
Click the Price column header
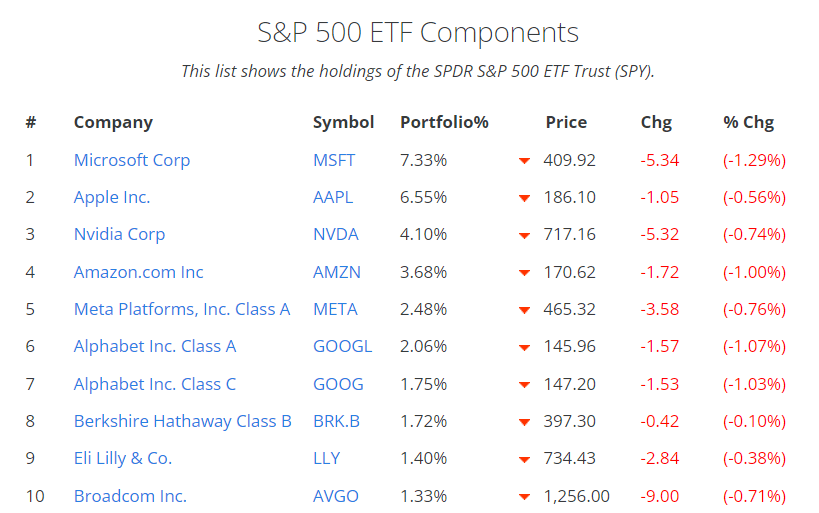(566, 122)
